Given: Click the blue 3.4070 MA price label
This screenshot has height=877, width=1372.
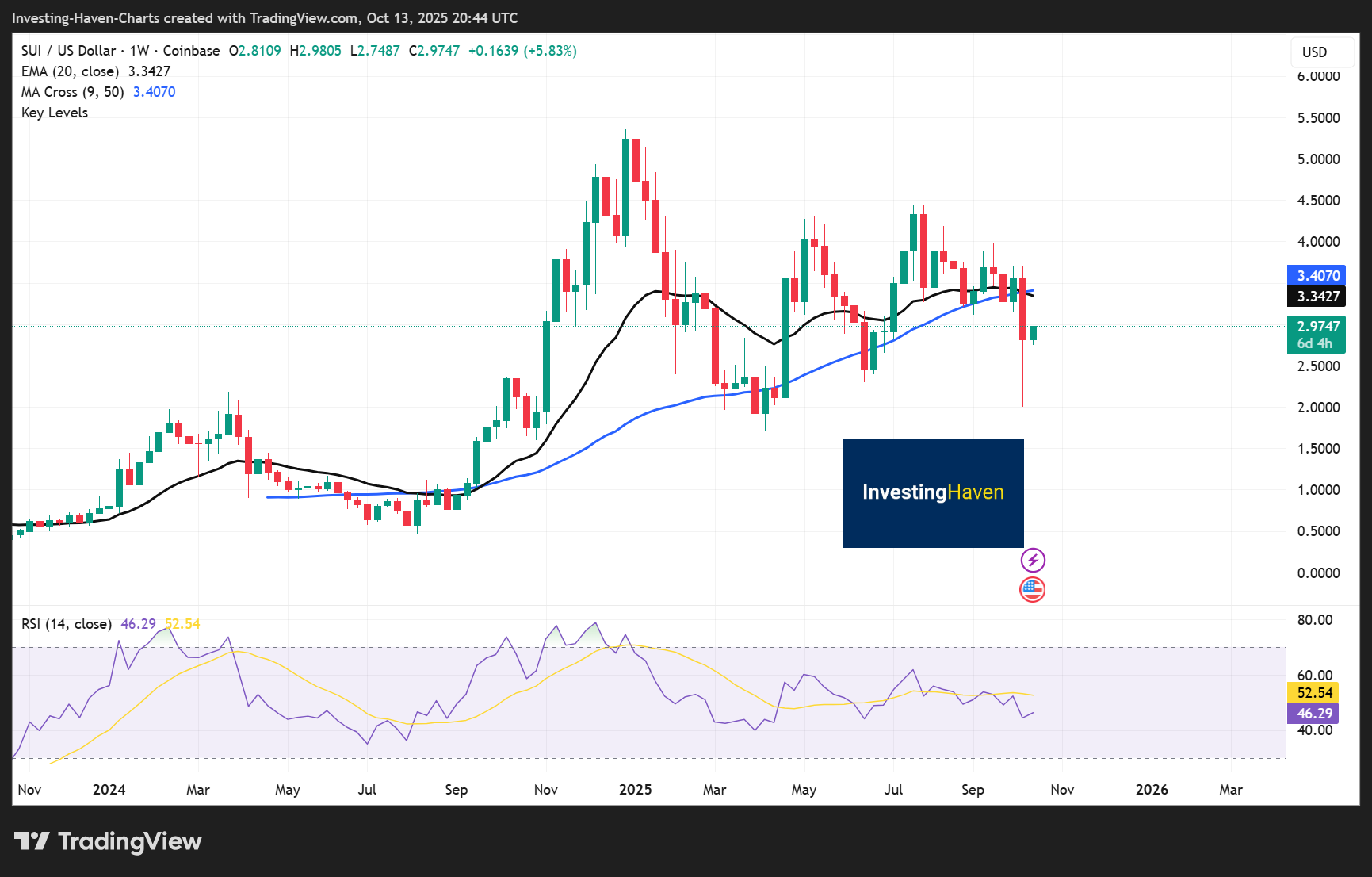Looking at the screenshot, I should tap(1317, 276).
